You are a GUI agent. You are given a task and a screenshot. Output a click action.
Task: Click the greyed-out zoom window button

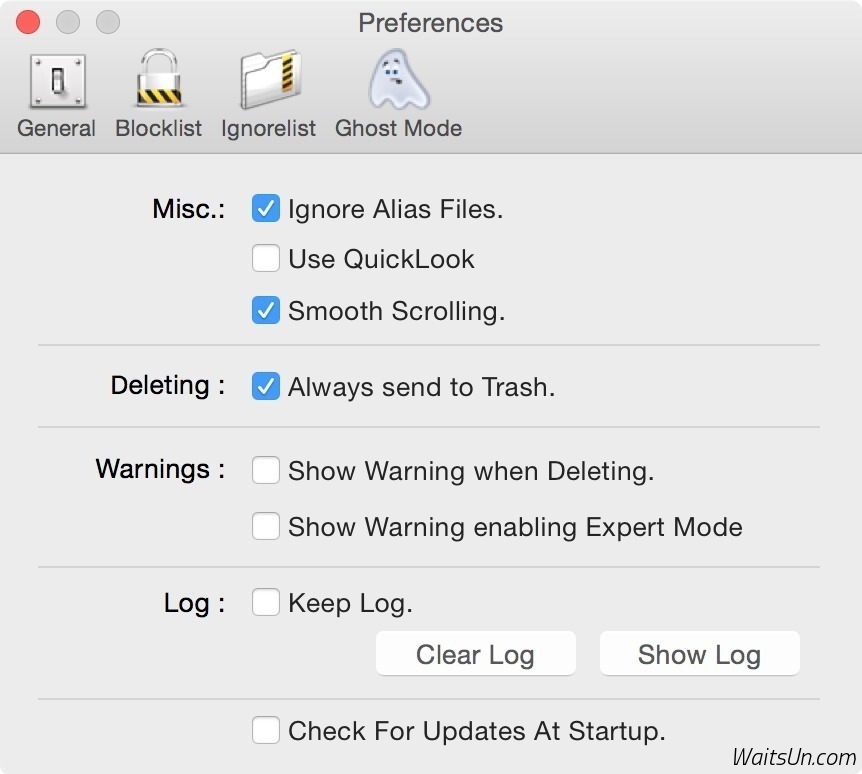tap(107, 22)
